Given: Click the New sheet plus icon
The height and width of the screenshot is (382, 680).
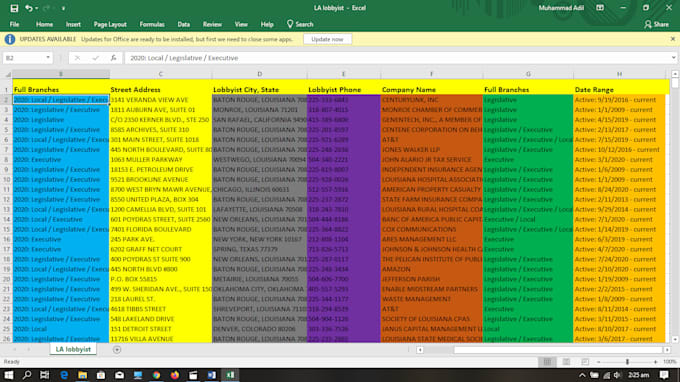Looking at the screenshot, I should click(x=117, y=349).
